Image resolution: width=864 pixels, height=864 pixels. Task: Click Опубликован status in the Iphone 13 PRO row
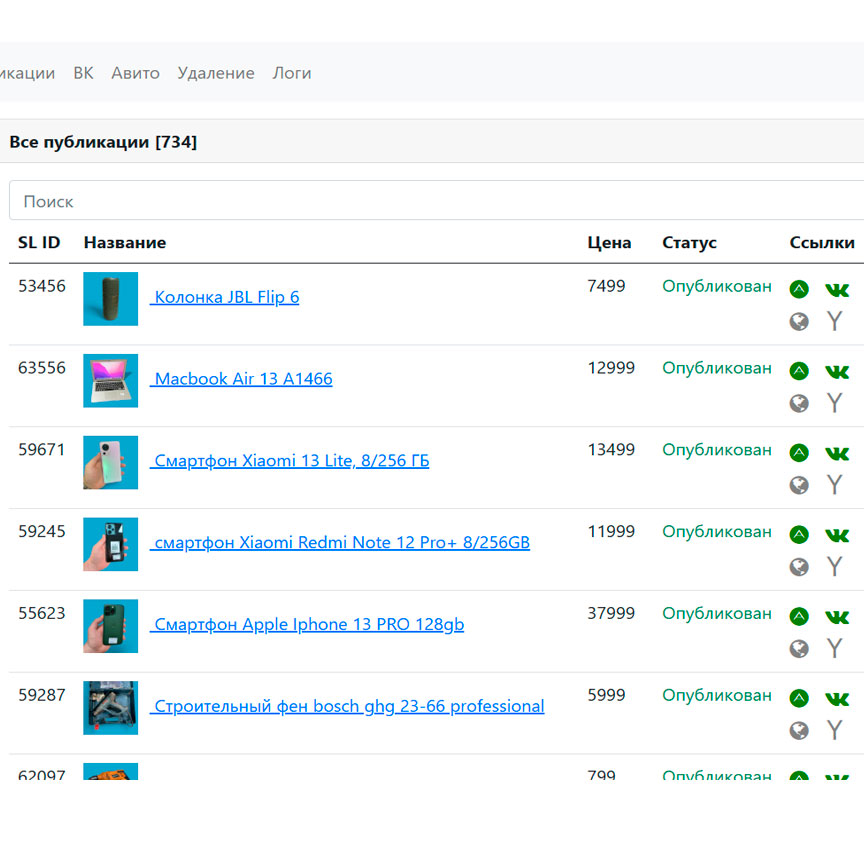[717, 614]
